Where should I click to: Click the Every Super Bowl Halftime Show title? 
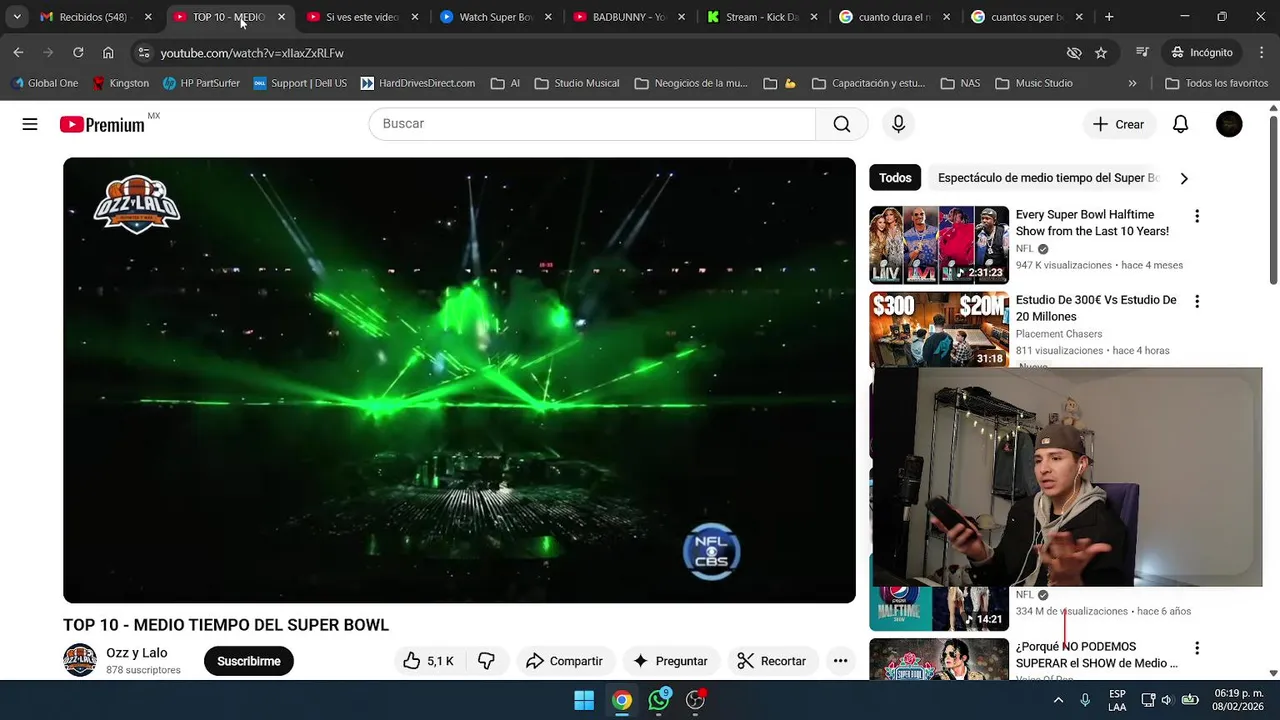(1092, 223)
